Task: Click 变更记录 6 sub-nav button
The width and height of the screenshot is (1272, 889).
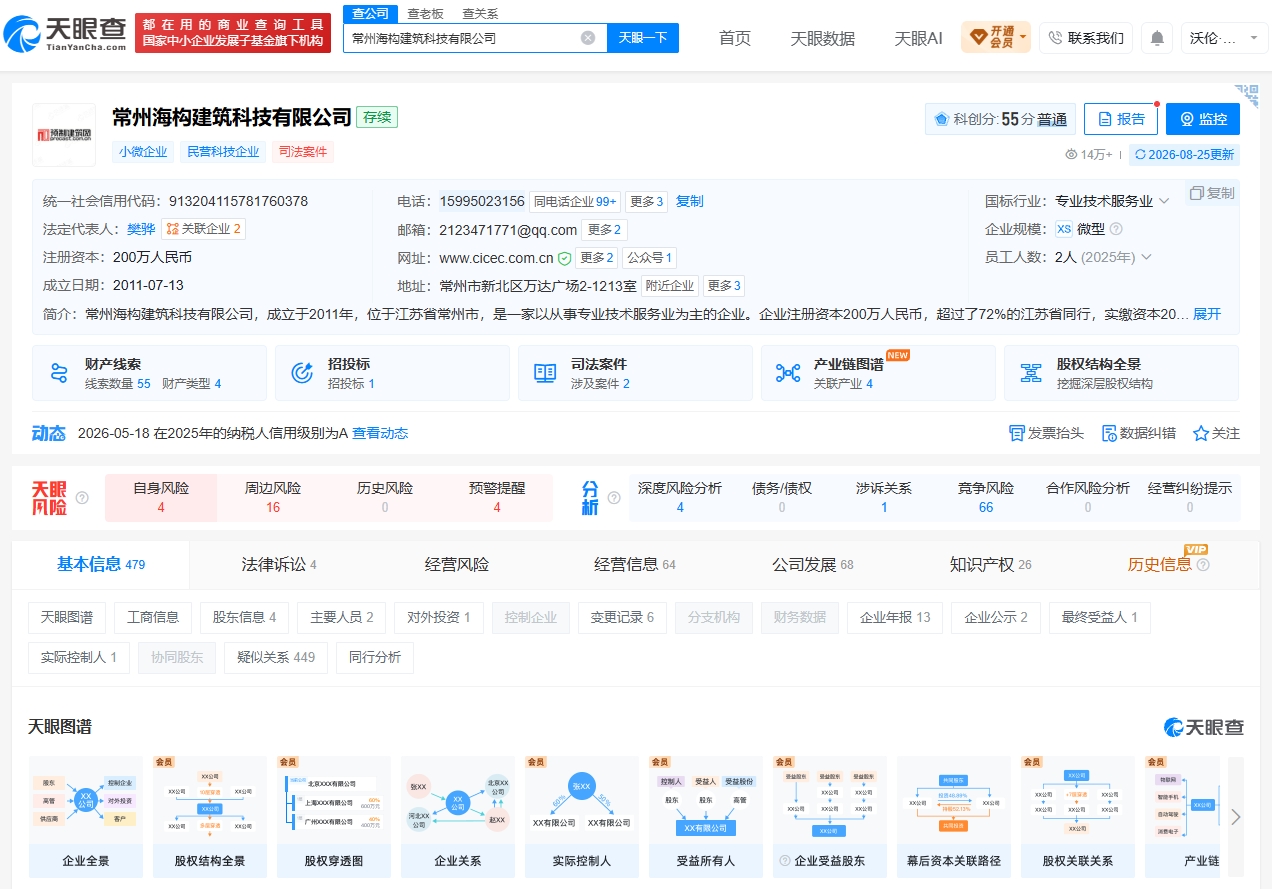Action: (x=623, y=617)
